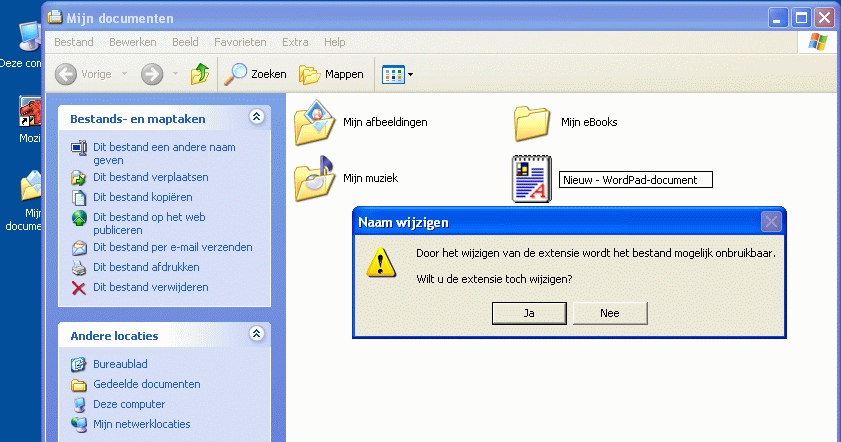The width and height of the screenshot is (841, 442).
Task: Click the Mozilla desktop shortcut icon
Action: tap(30, 112)
